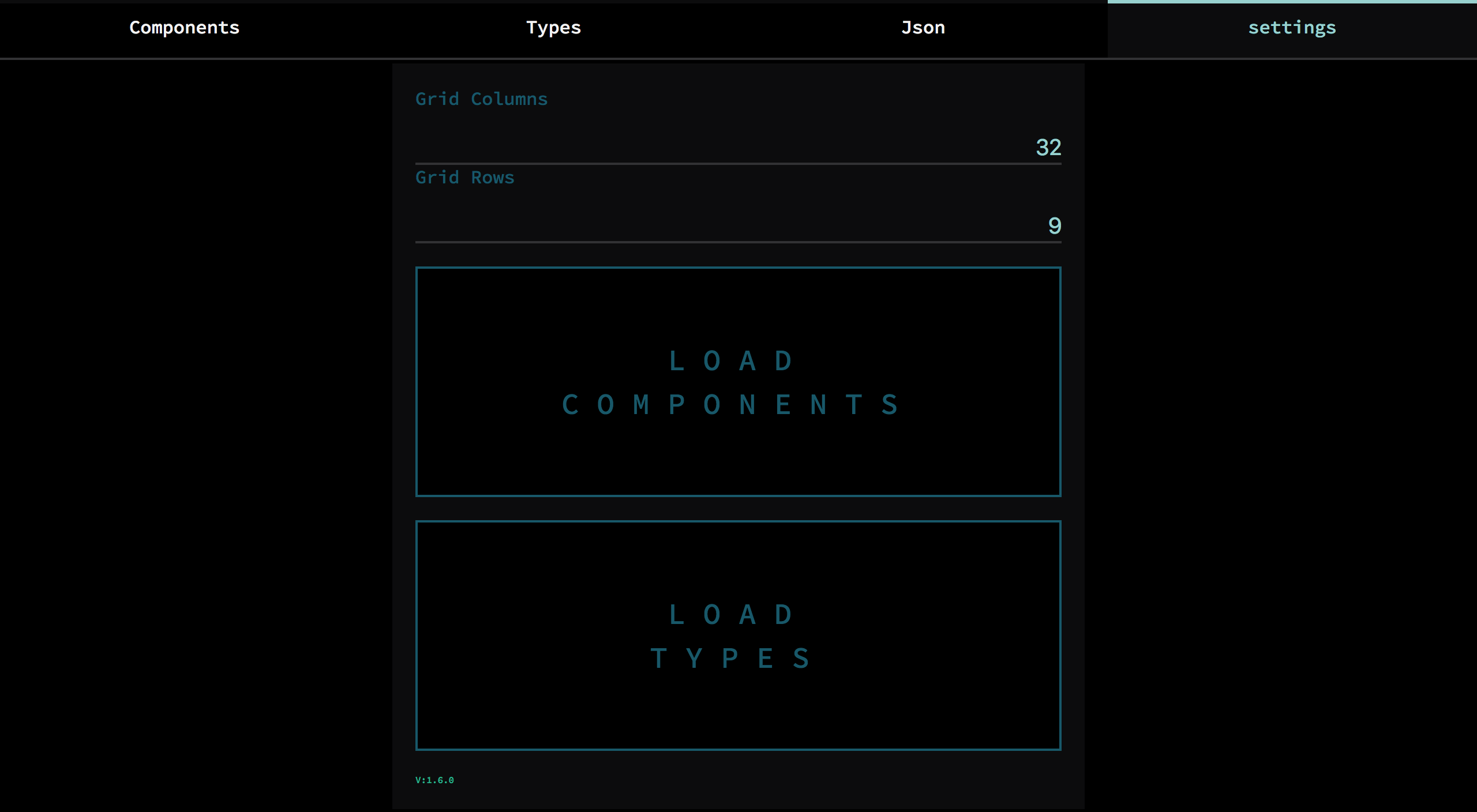The width and height of the screenshot is (1477, 812).
Task: Click the Grid Rows label
Action: [x=464, y=177]
